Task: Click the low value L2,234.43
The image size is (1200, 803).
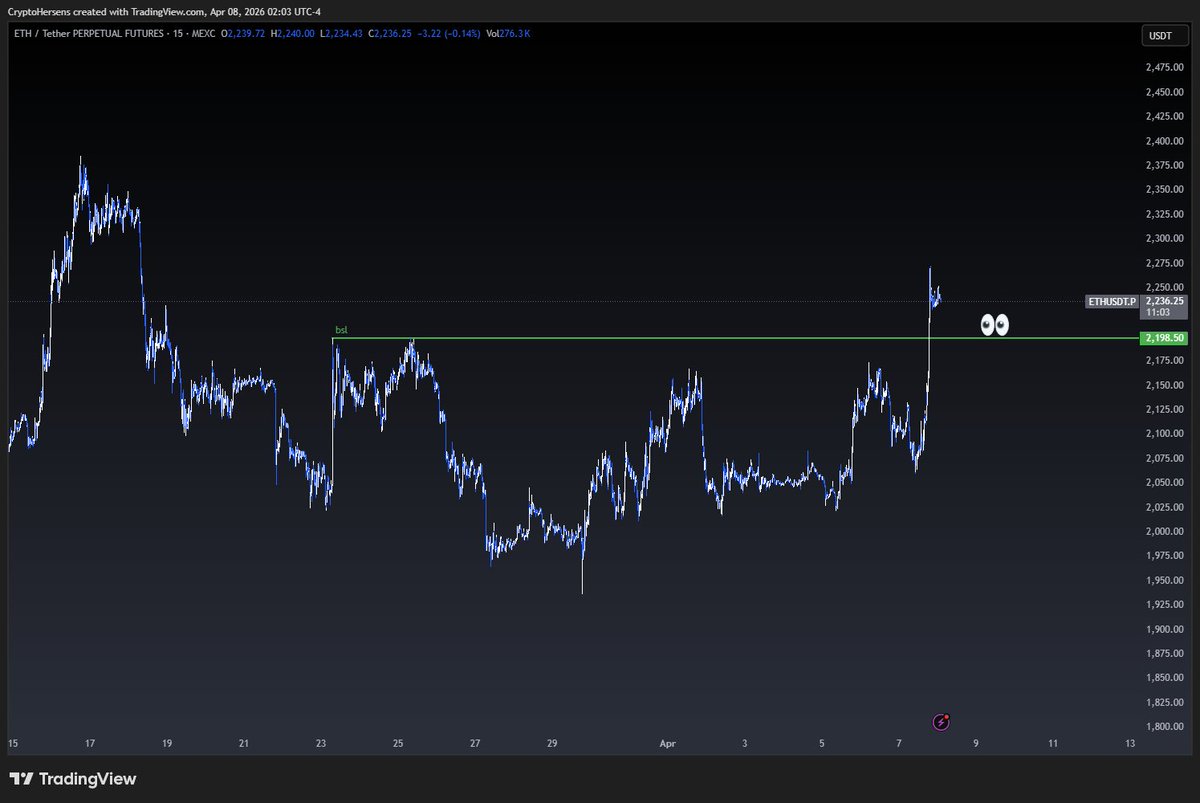Action: tap(340, 33)
